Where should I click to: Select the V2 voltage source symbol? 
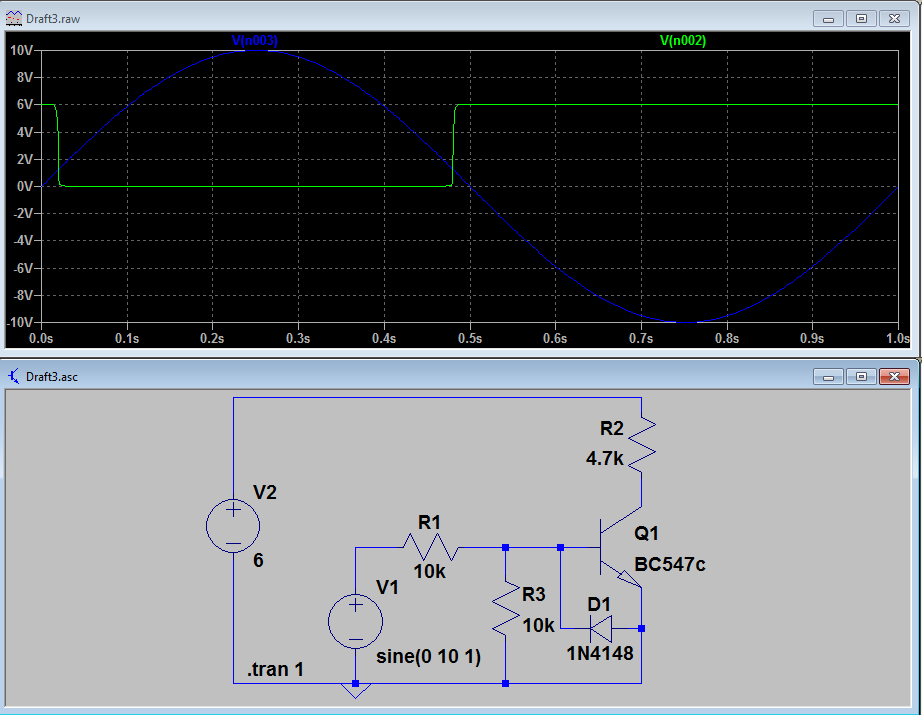[x=233, y=526]
